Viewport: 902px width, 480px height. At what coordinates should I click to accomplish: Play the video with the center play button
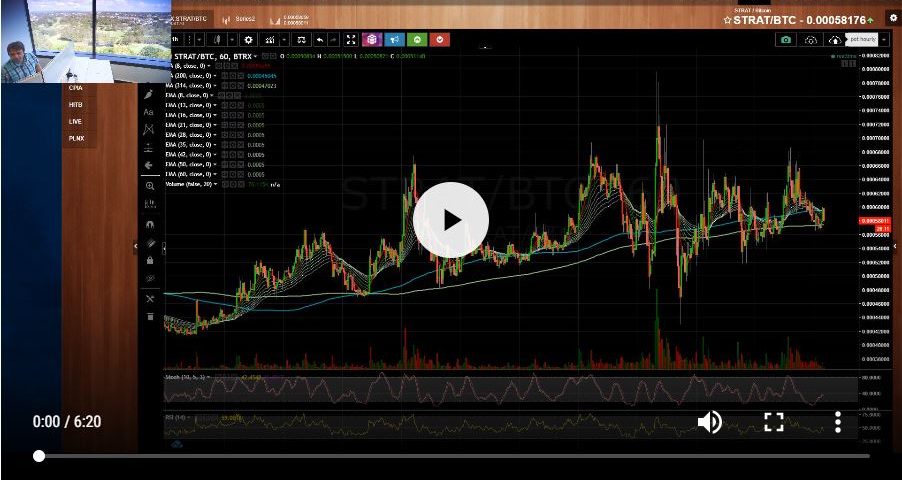coord(450,220)
